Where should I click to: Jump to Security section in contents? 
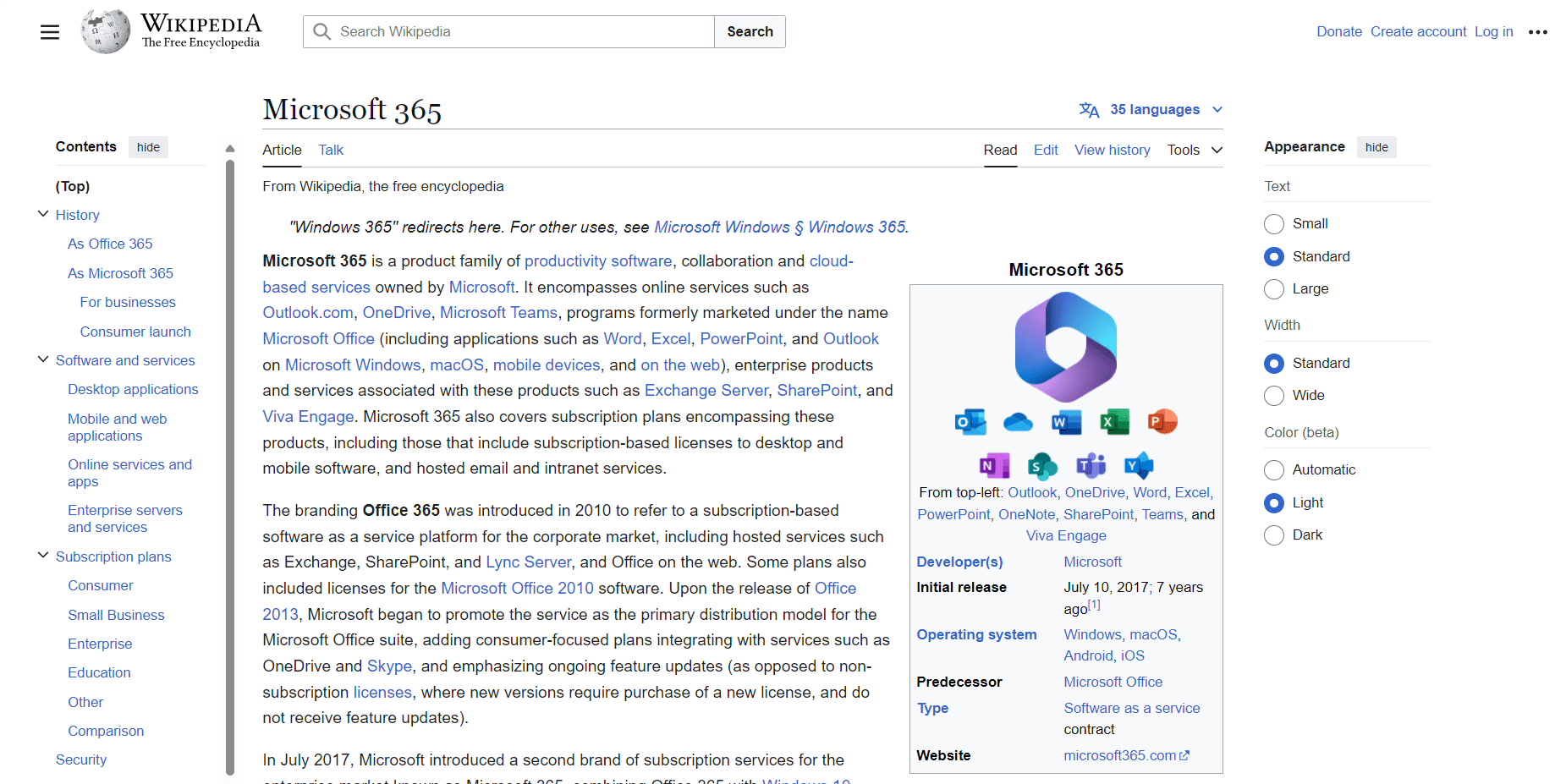pyautogui.click(x=81, y=759)
